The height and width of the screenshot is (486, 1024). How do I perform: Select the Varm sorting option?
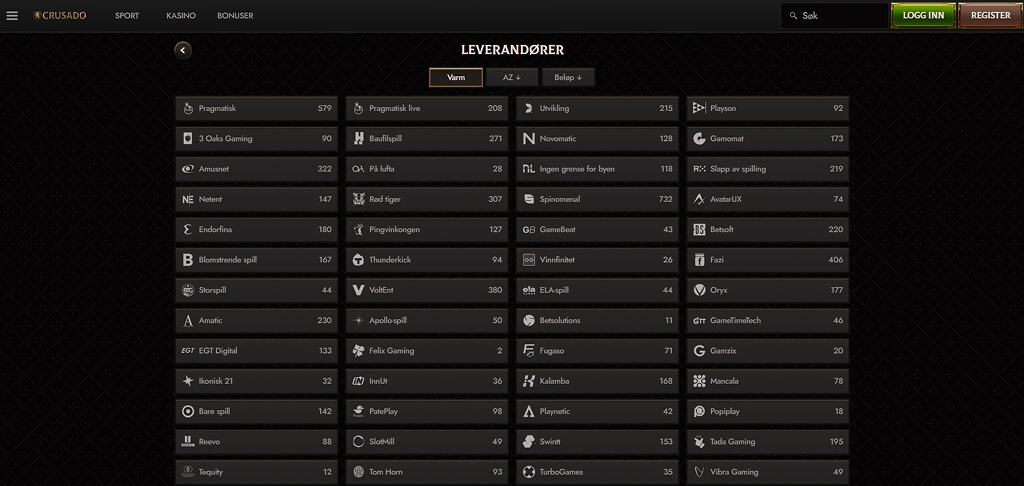(456, 77)
